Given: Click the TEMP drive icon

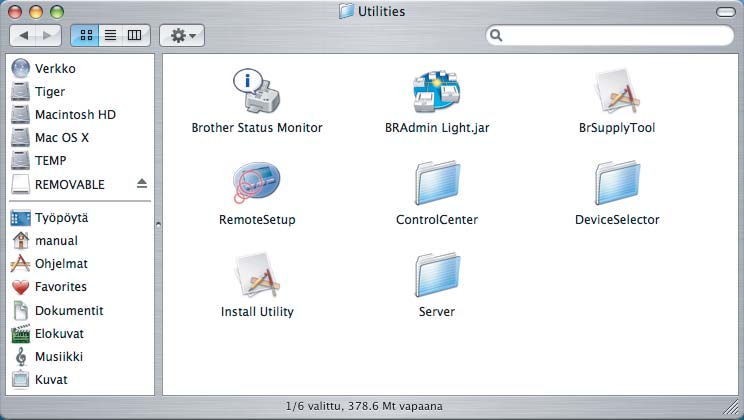Looking at the screenshot, I should coord(20,160).
